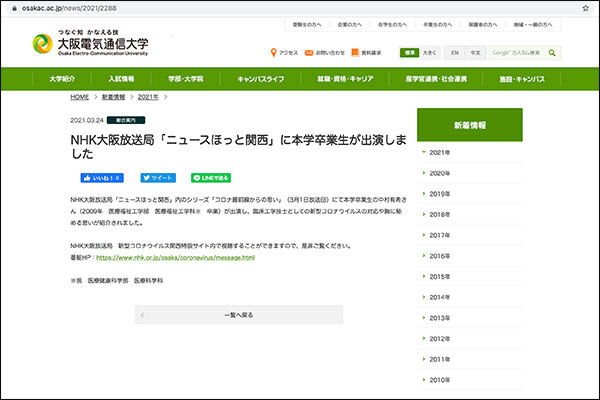Screen dimensions: 600x400
Task: Open 地域・一般の方へ top link
Action: coord(533,24)
